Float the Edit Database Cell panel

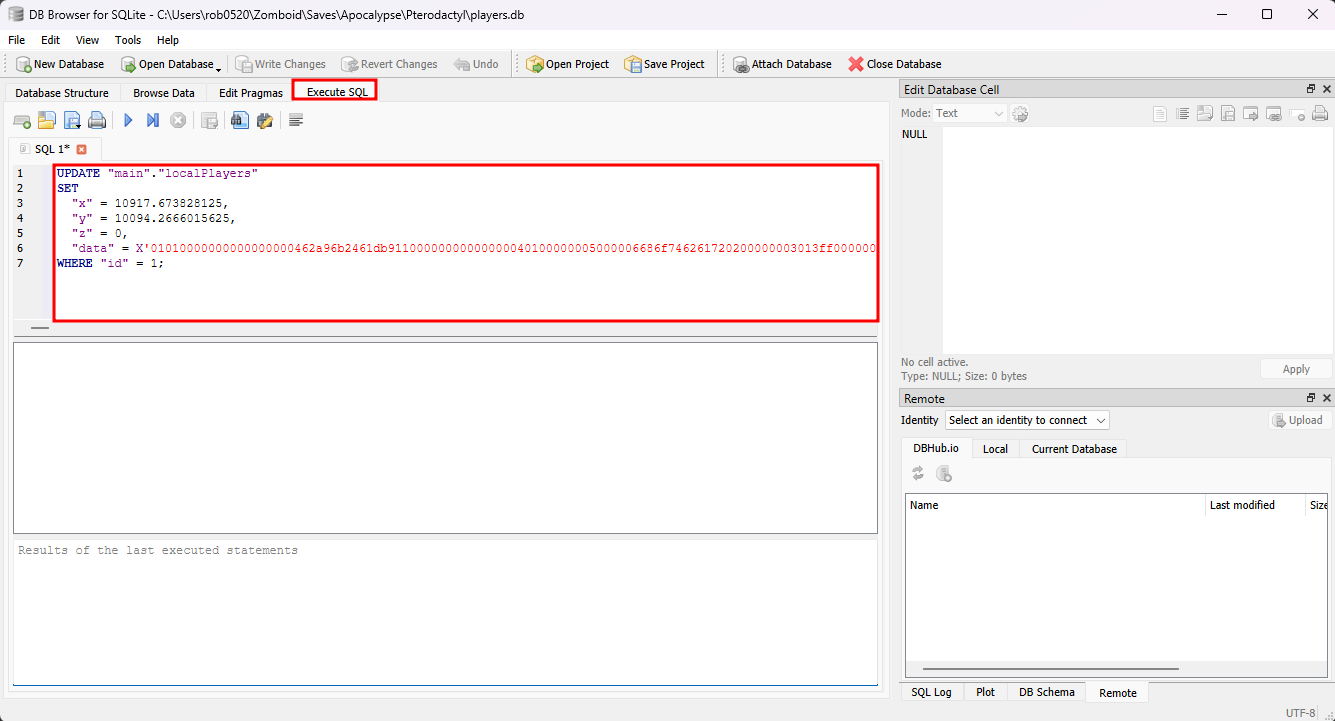coord(1311,90)
